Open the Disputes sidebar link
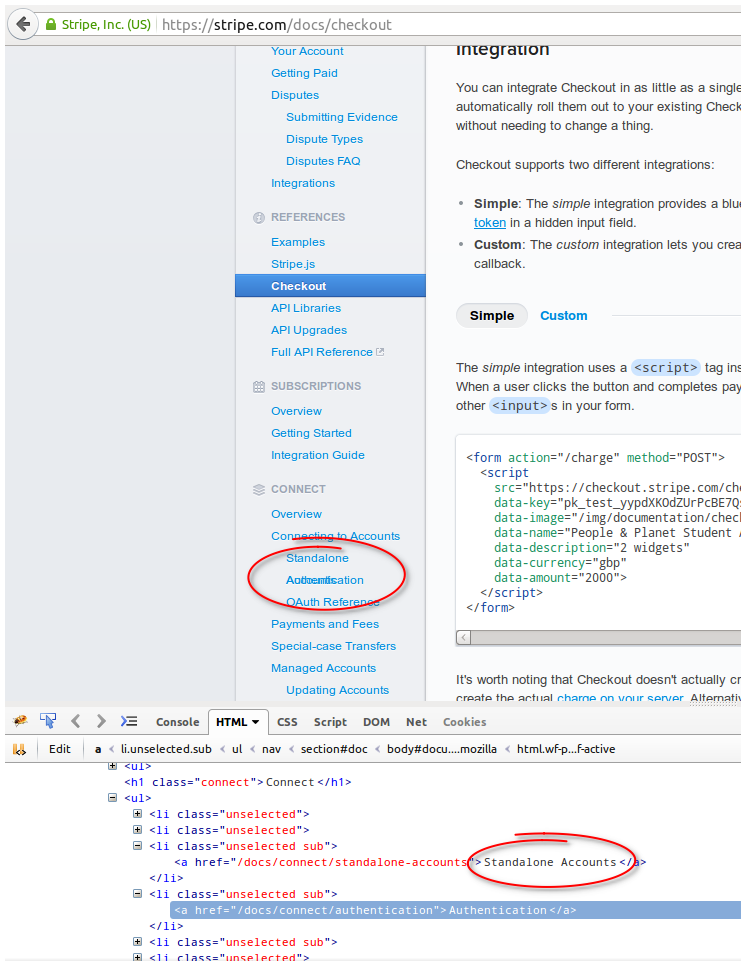Viewport: 746px width, 966px height. [x=295, y=95]
